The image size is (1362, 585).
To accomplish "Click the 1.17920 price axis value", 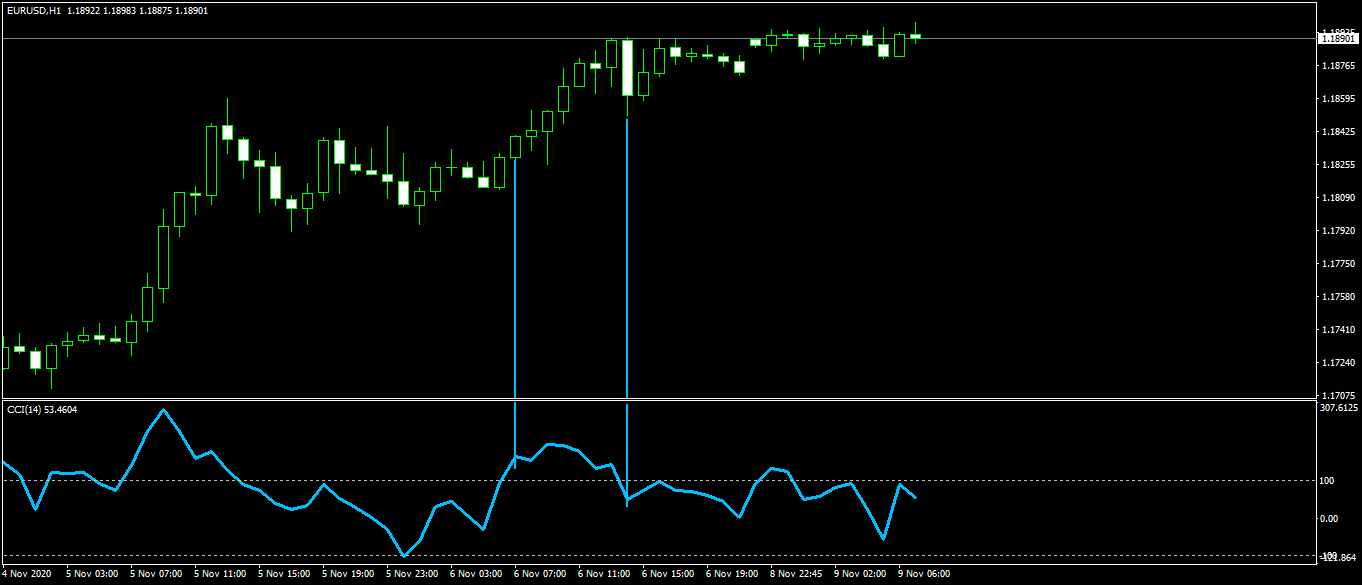I will point(1338,231).
